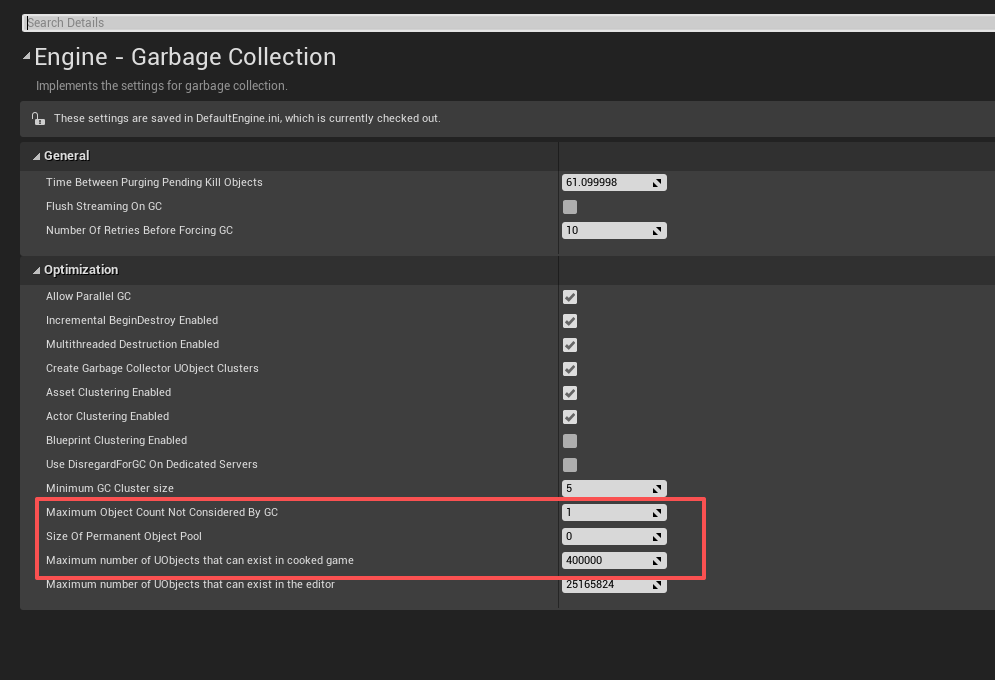Screen dimensions: 995x680
Task: Click Use DisregardForGC On Dedicated Servers label
Action: [152, 464]
